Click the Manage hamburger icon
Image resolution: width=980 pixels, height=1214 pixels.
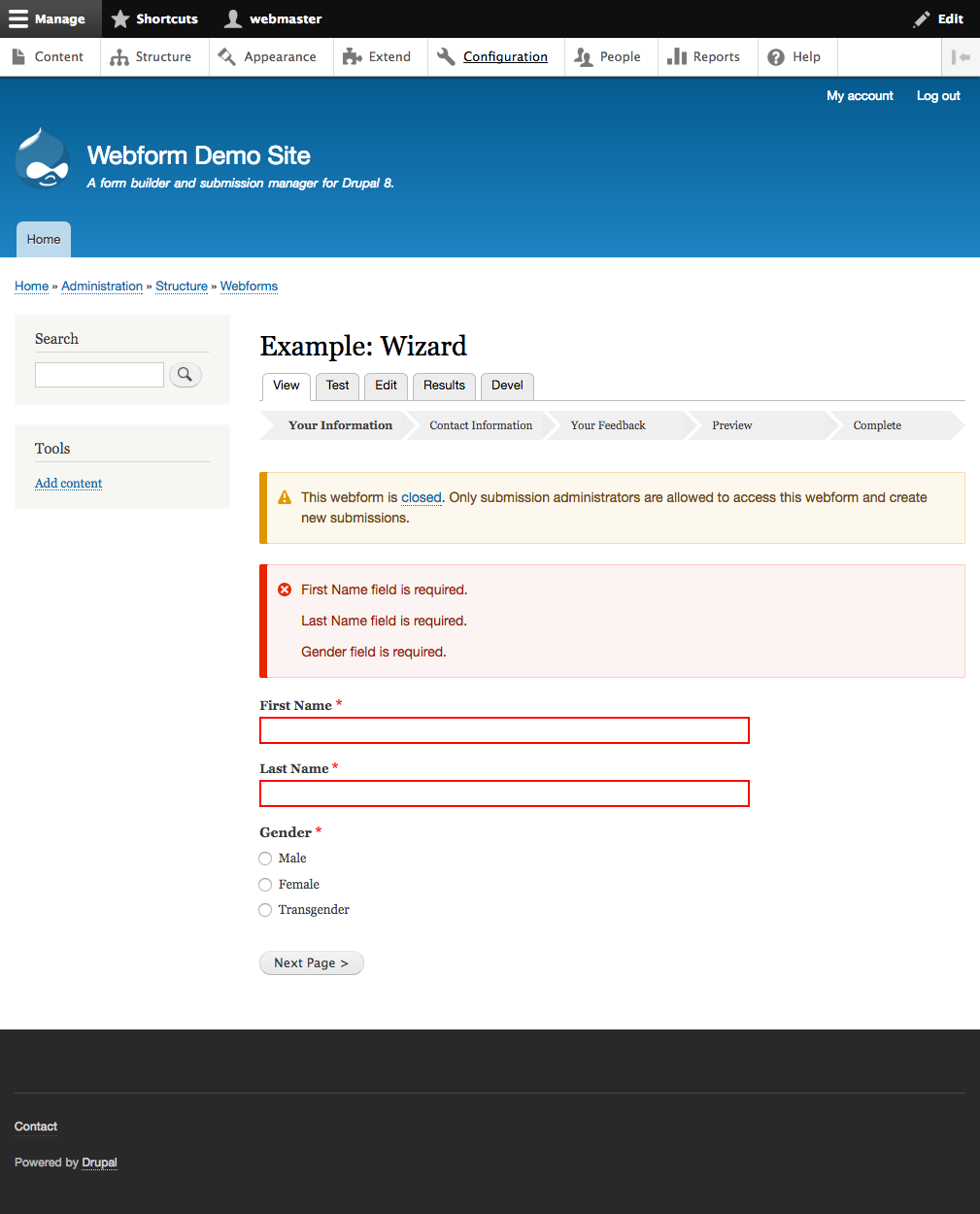click(17, 18)
